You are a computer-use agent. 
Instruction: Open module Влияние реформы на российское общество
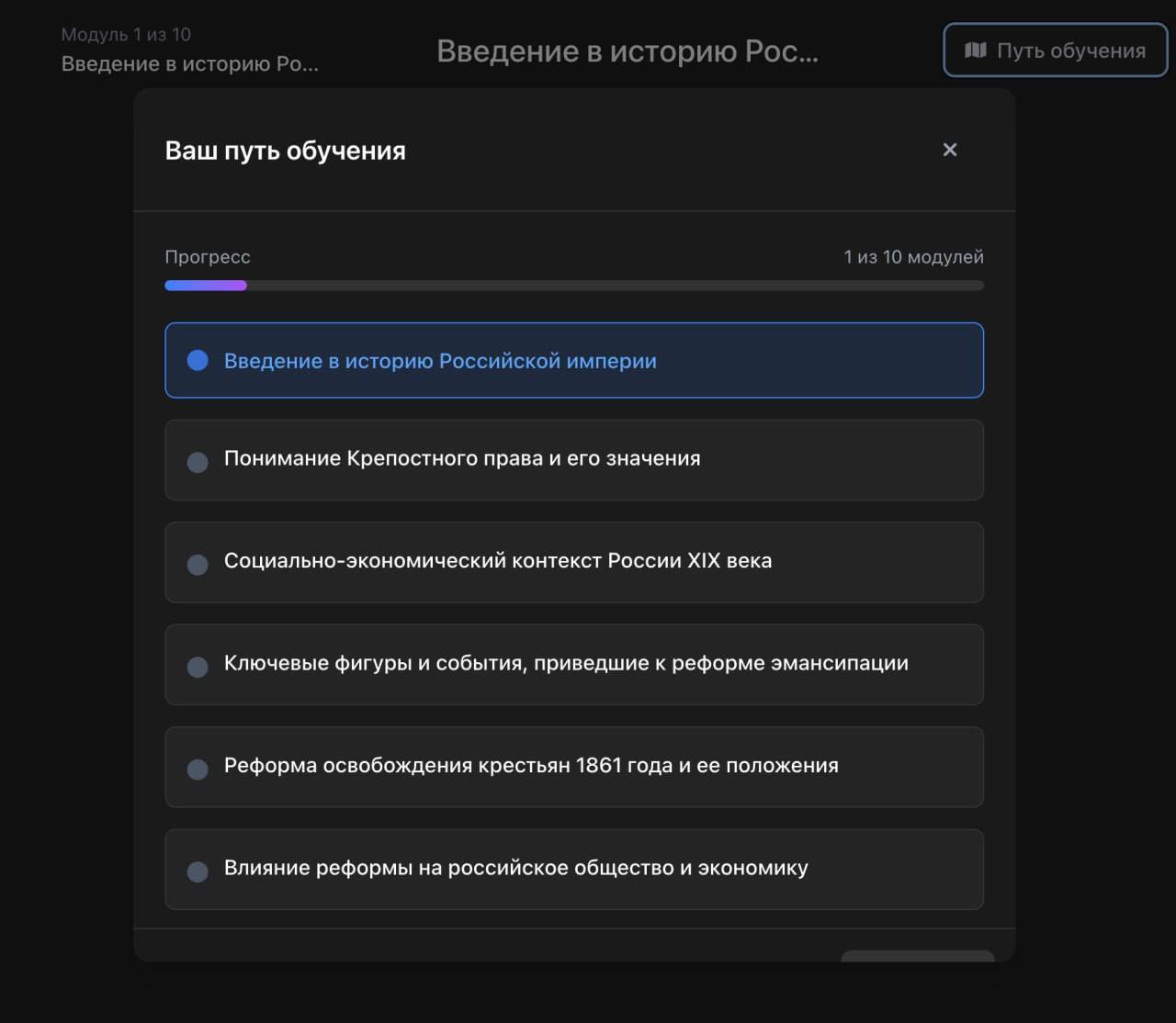[574, 870]
